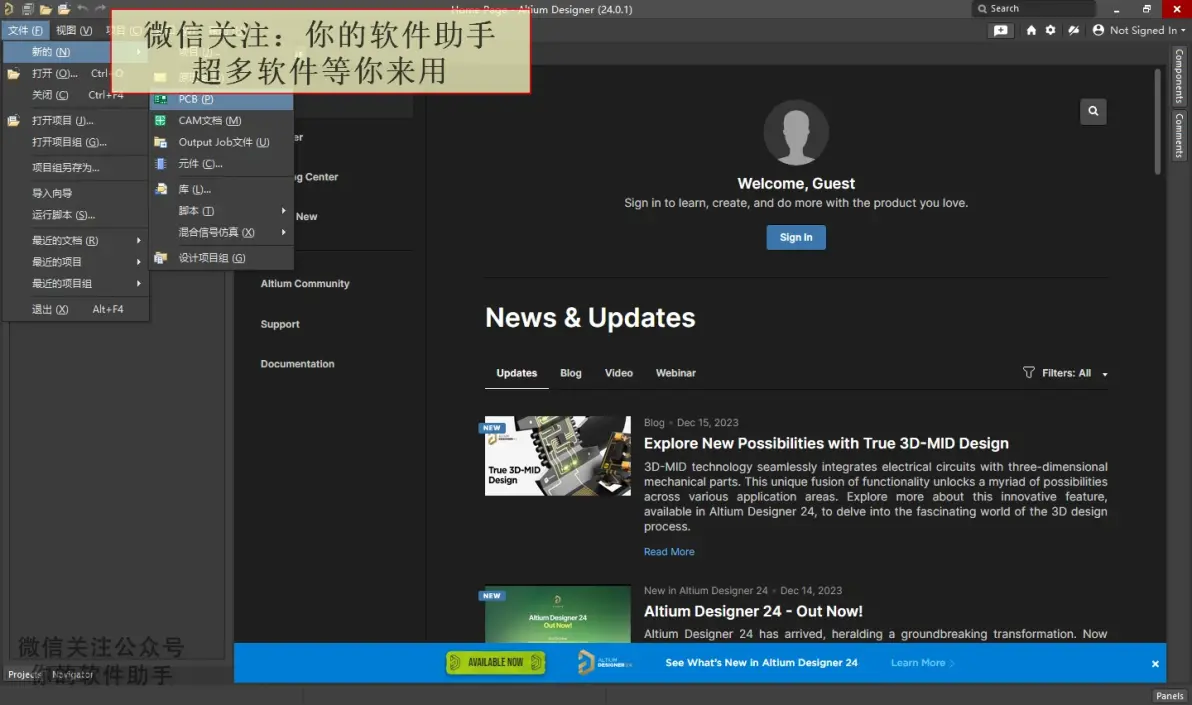Open the Components side panel tab

[1178, 76]
